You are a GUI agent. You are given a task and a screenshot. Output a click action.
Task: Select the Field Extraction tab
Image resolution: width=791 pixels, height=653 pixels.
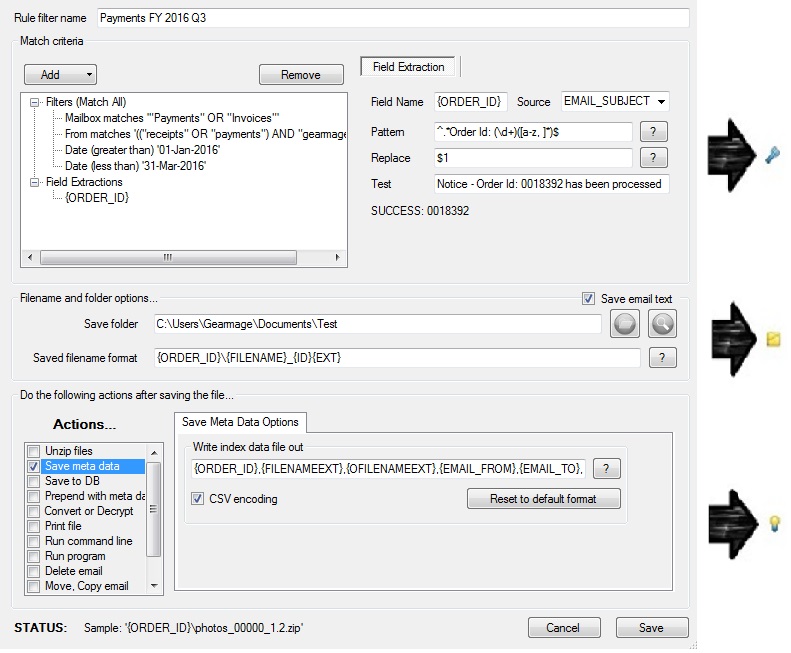coord(409,67)
